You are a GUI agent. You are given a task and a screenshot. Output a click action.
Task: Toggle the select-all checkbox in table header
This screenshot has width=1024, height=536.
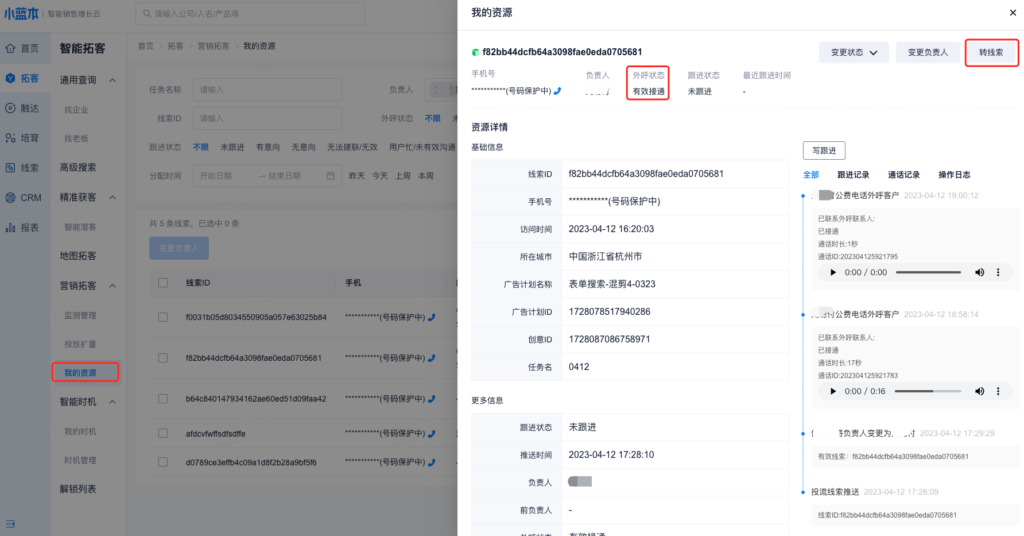(163, 283)
